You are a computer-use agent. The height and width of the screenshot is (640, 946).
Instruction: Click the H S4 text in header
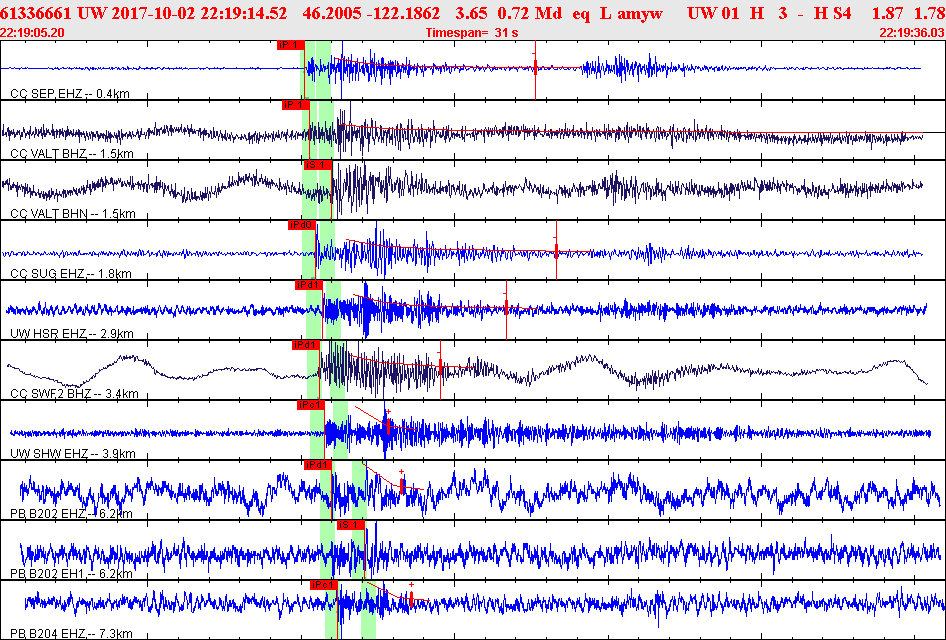tap(833, 13)
